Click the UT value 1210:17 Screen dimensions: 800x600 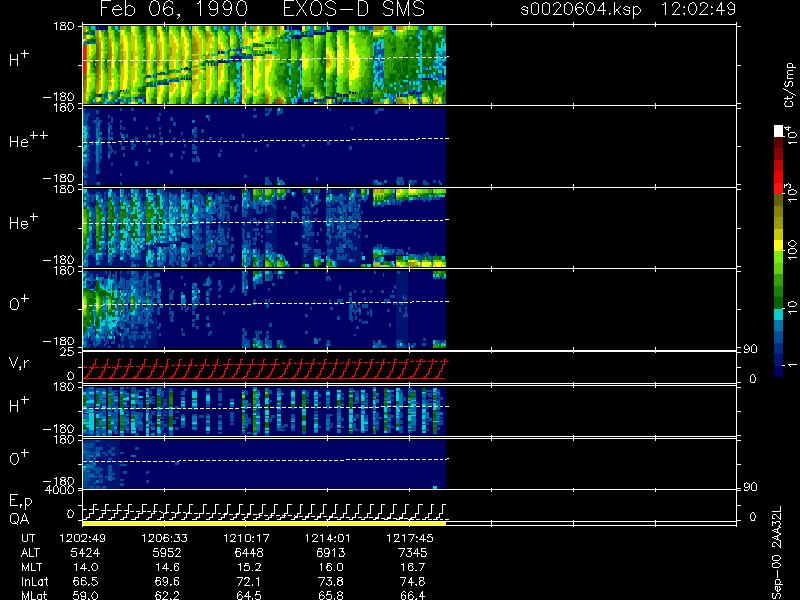click(246, 538)
